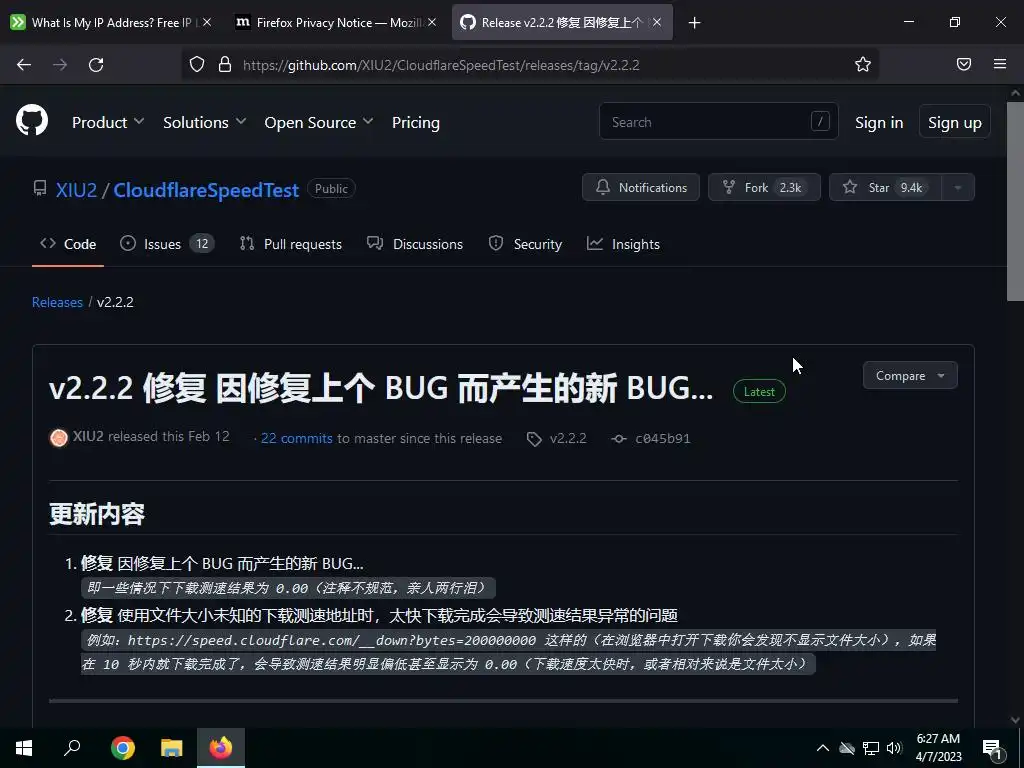Open the Windows Start menu
The height and width of the screenshot is (768, 1024).
point(24,748)
